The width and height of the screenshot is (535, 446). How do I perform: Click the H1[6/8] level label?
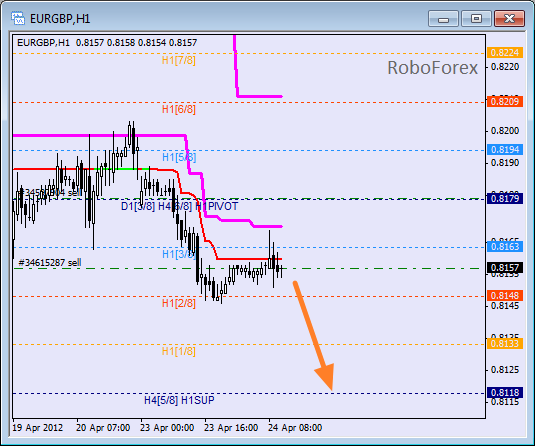point(178,109)
